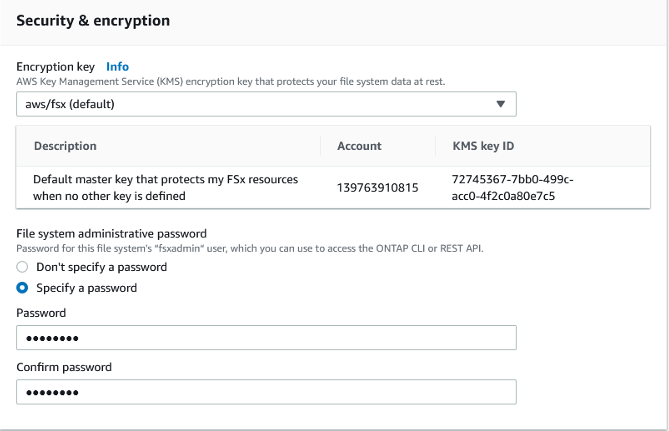This screenshot has height=431, width=669.
Task: Select the Description column header
Action: pos(65,146)
